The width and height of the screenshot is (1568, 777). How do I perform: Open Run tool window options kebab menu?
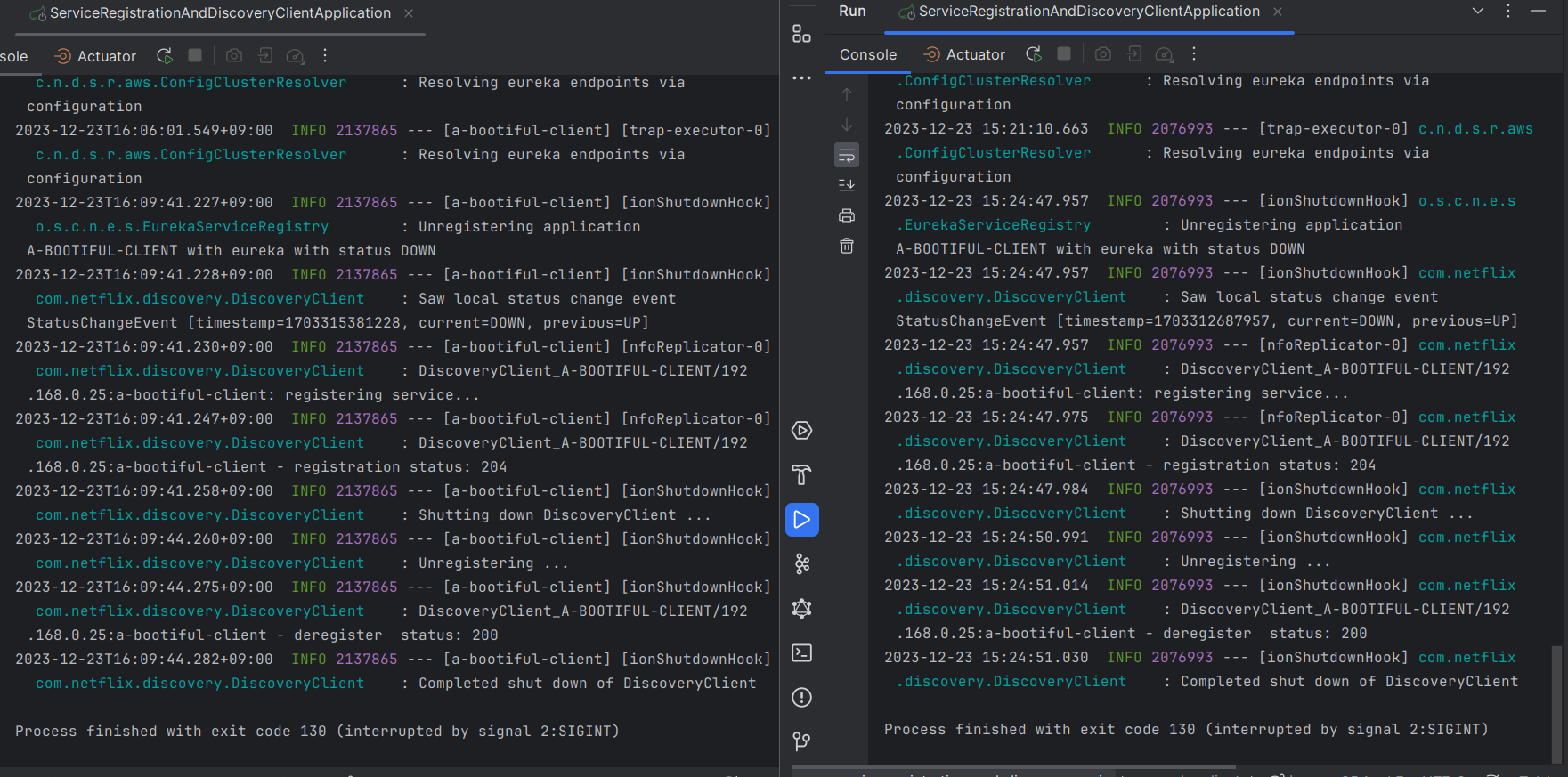tap(1508, 11)
